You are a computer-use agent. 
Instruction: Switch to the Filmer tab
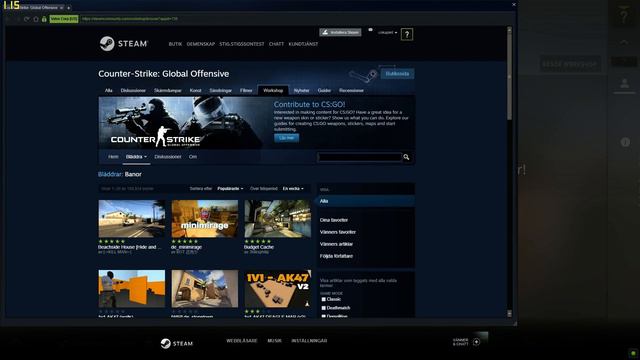[246, 91]
